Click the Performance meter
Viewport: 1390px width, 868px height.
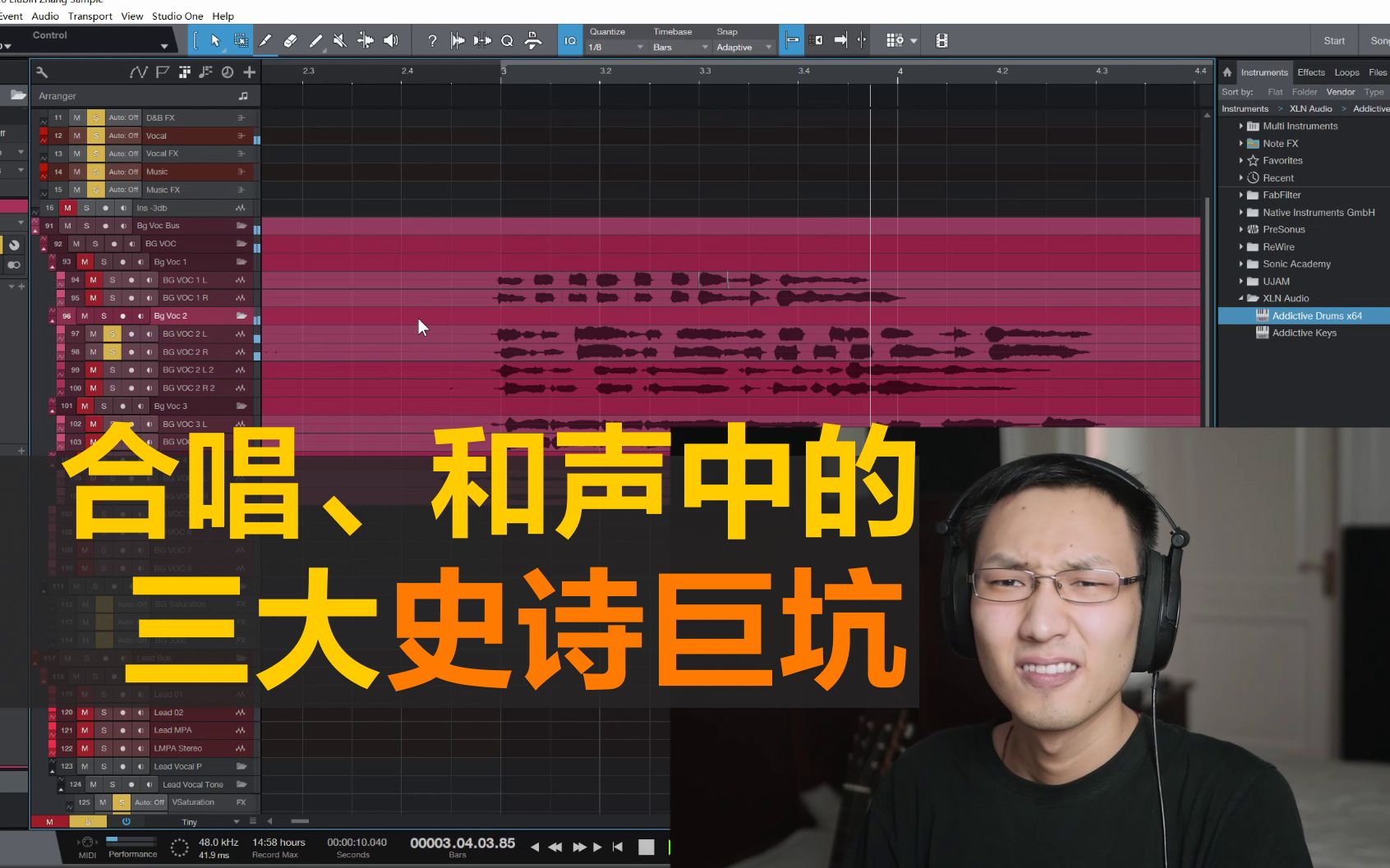[131, 847]
